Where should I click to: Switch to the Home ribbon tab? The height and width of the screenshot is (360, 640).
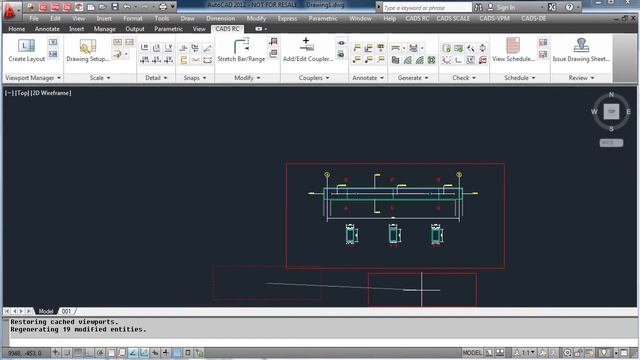click(17, 29)
